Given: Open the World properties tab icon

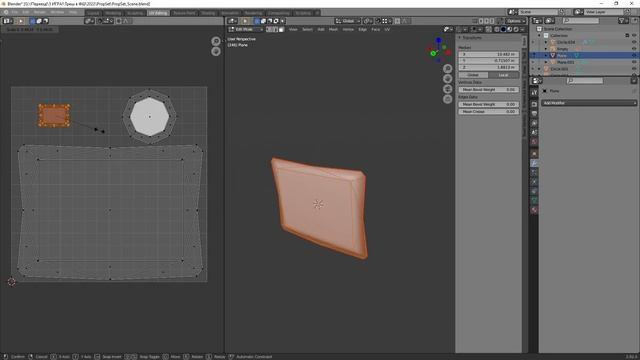Looking at the screenshot, I should pyautogui.click(x=534, y=142).
